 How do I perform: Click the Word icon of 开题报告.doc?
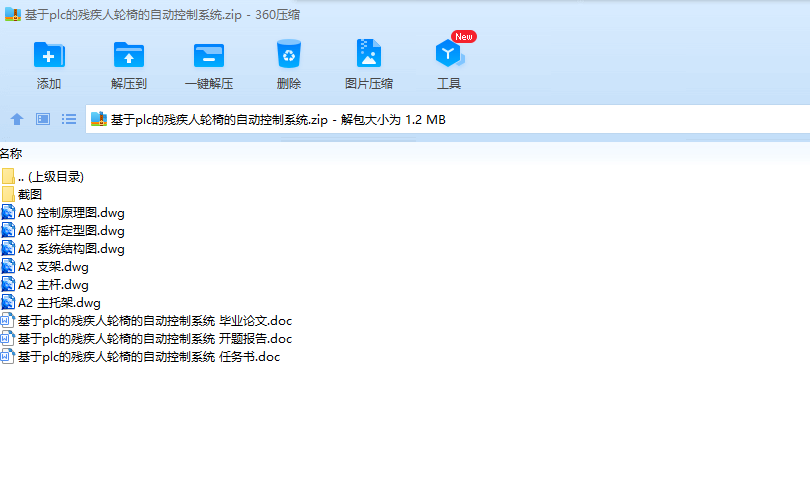pos(7,338)
